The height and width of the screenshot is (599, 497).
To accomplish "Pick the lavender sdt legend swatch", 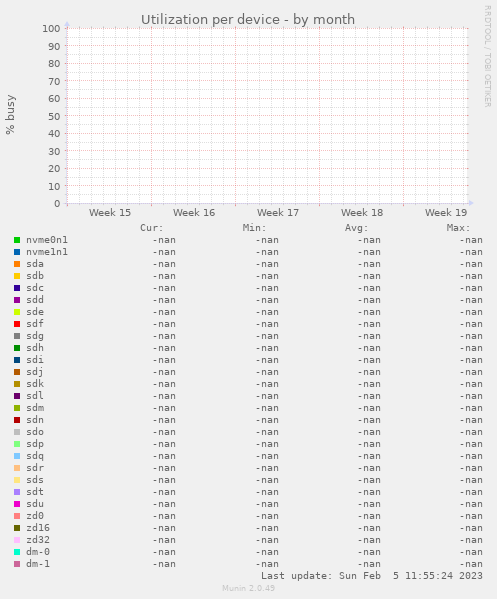I will [17, 492].
